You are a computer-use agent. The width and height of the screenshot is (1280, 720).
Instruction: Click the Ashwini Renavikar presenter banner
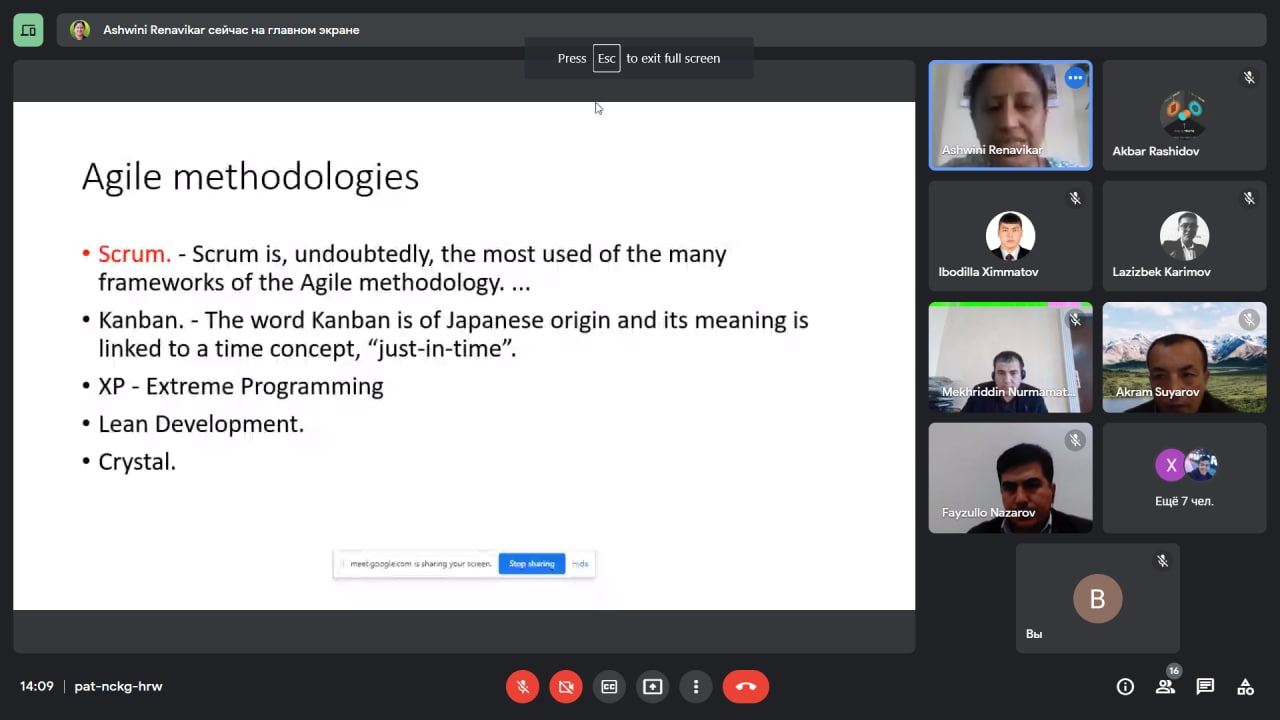231,30
